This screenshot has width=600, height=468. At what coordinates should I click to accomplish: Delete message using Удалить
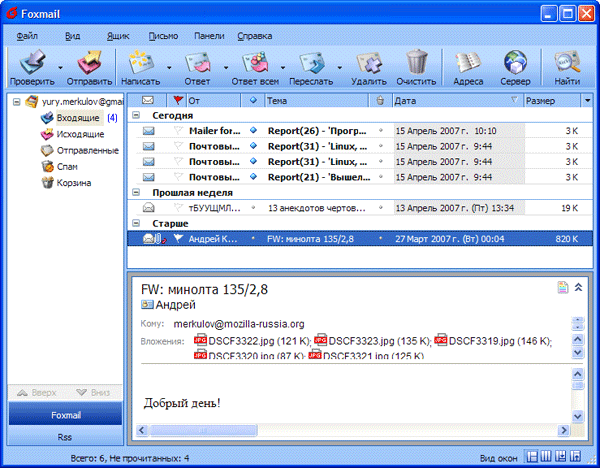(x=369, y=68)
